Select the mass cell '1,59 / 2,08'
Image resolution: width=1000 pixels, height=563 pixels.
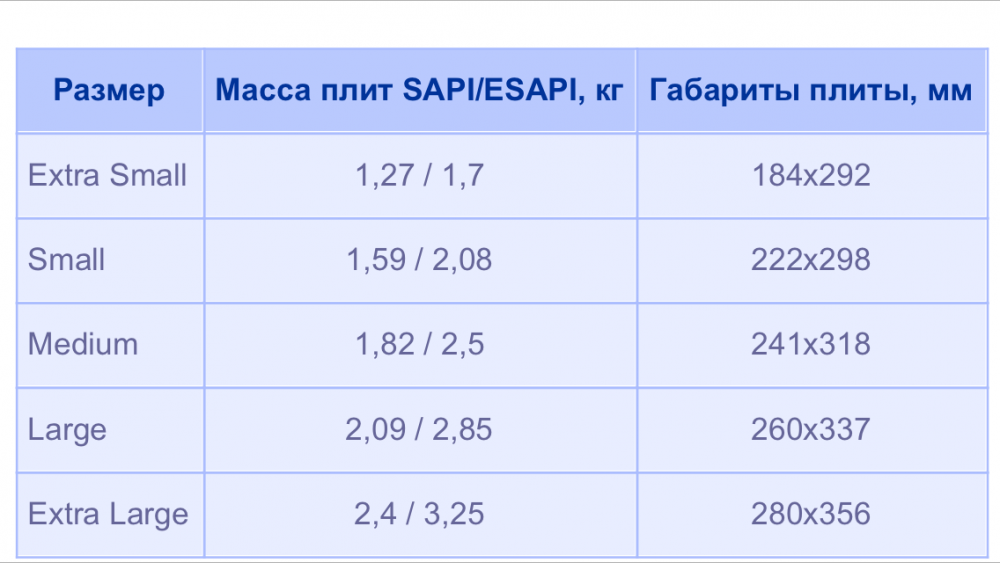(419, 260)
